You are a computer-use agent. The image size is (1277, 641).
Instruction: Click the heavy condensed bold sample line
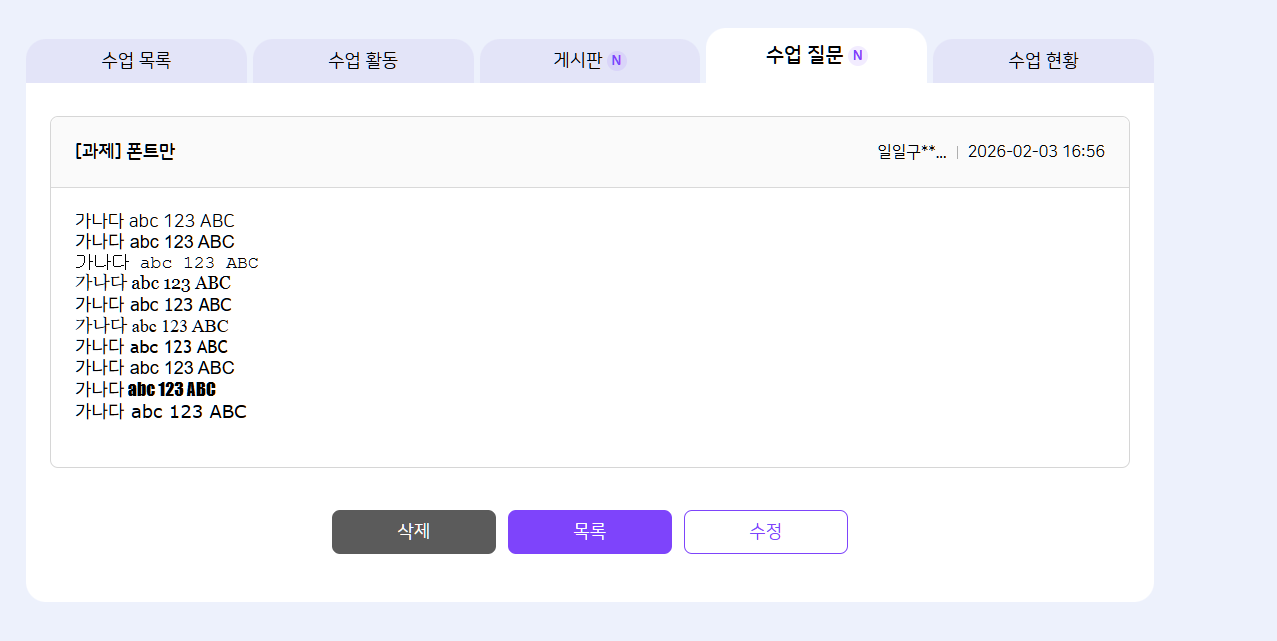[146, 389]
